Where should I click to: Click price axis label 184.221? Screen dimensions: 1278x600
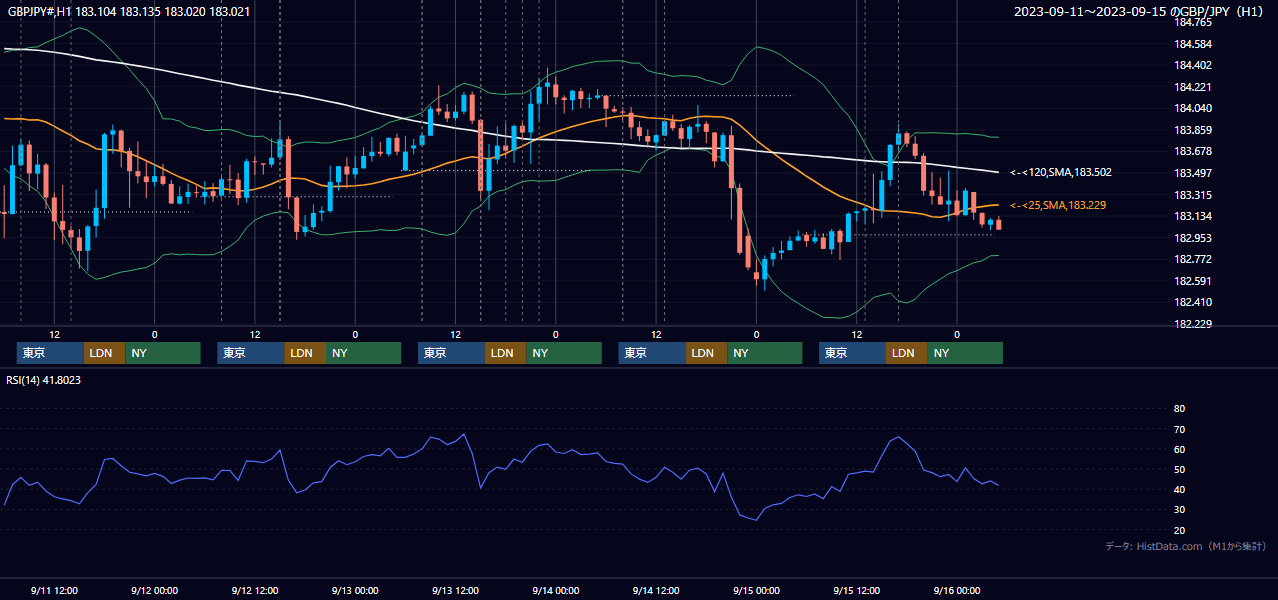tap(1193, 87)
